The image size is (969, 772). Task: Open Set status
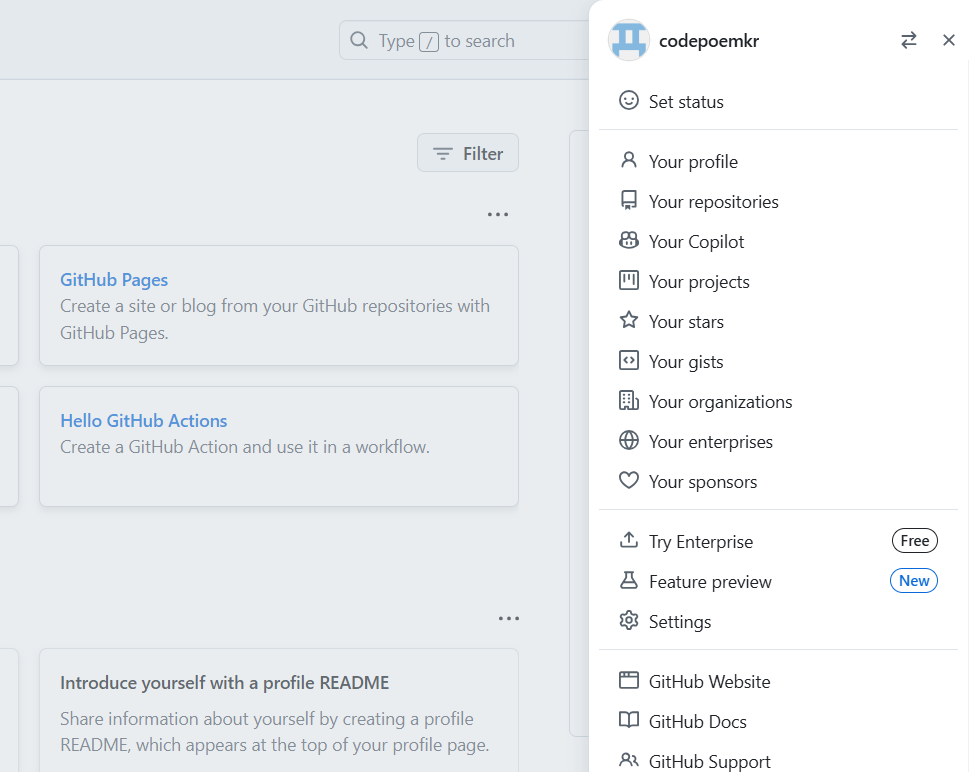tap(778, 101)
